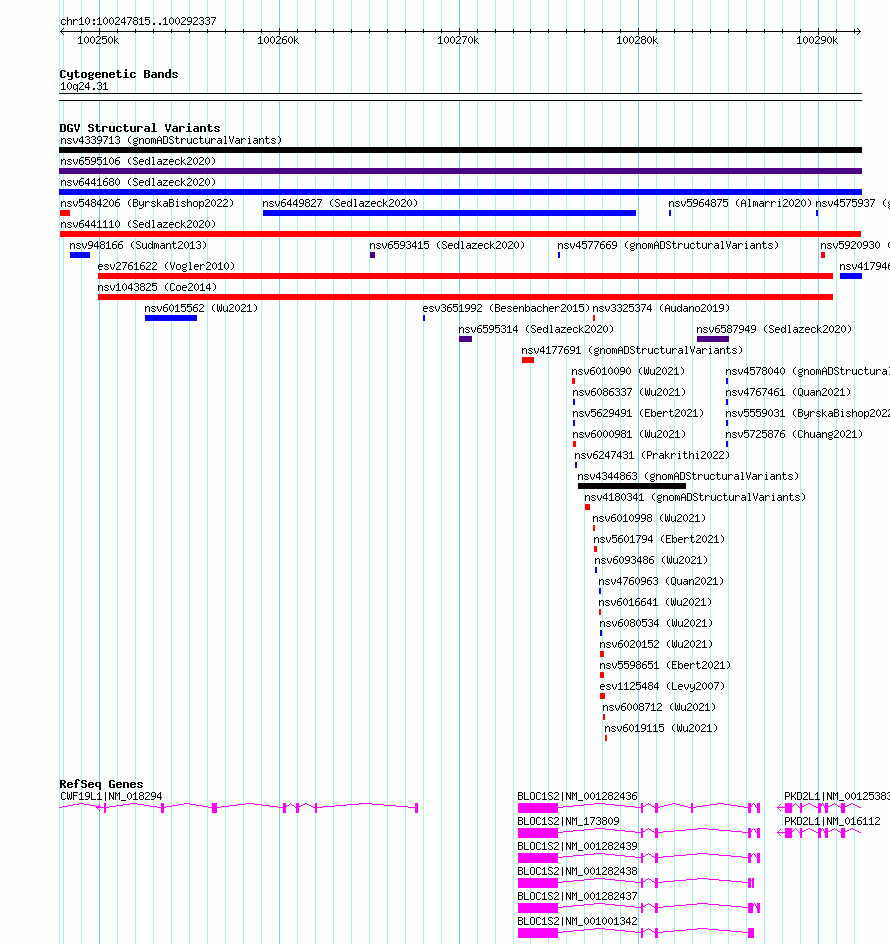The image size is (890, 944).
Task: Click the 100280k ruler position marker
Action: tap(637, 40)
